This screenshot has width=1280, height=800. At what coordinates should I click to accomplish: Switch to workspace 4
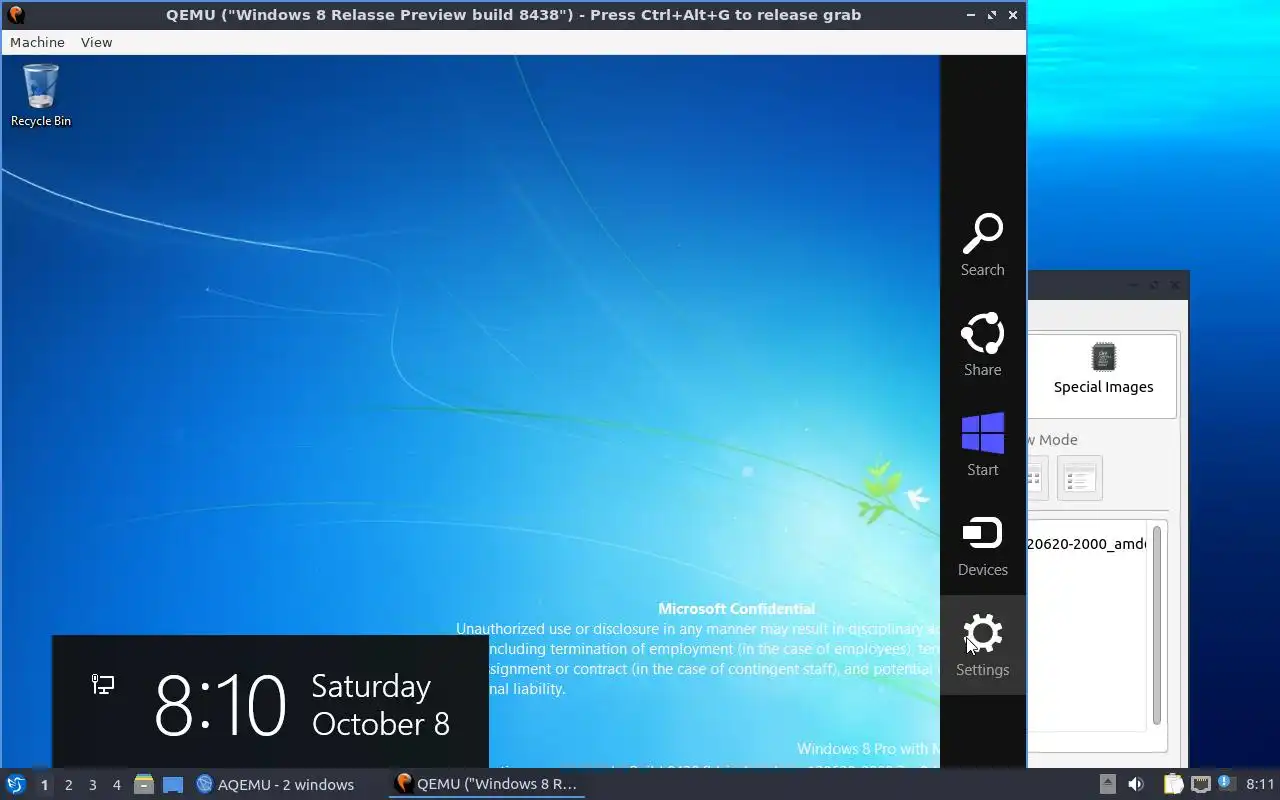click(x=116, y=785)
